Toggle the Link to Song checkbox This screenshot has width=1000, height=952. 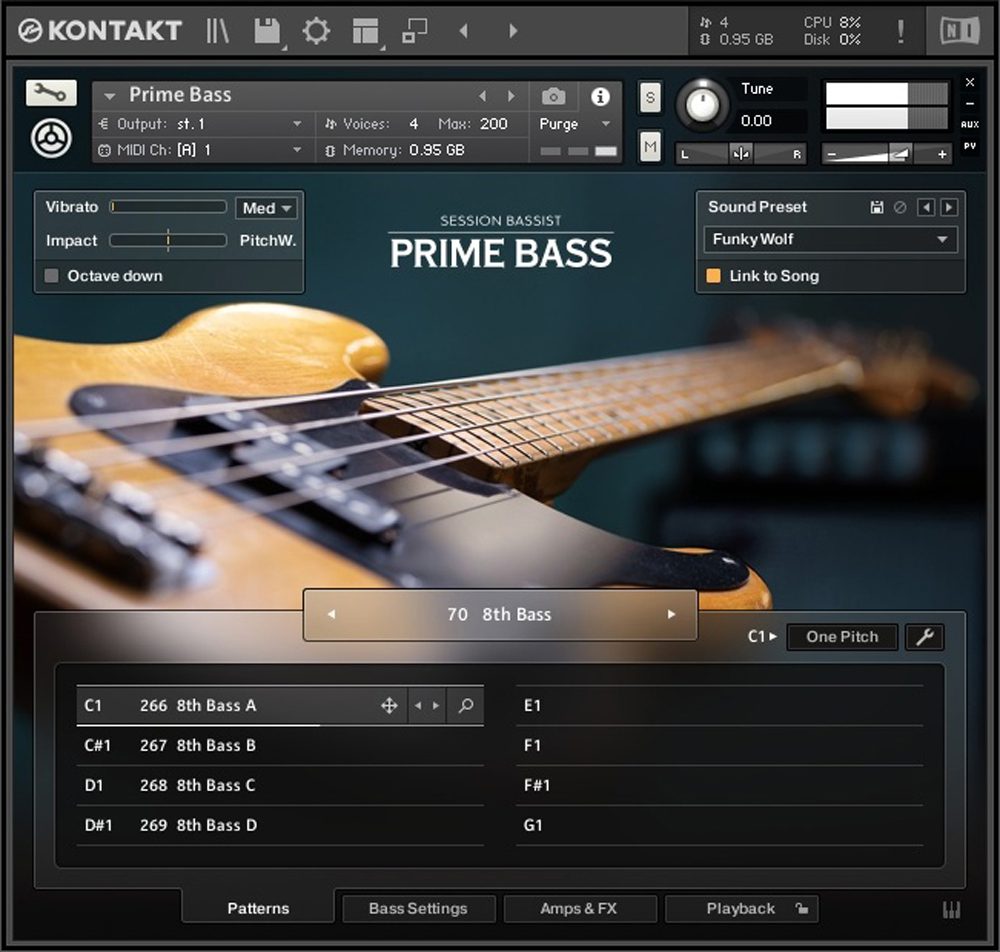[x=713, y=276]
